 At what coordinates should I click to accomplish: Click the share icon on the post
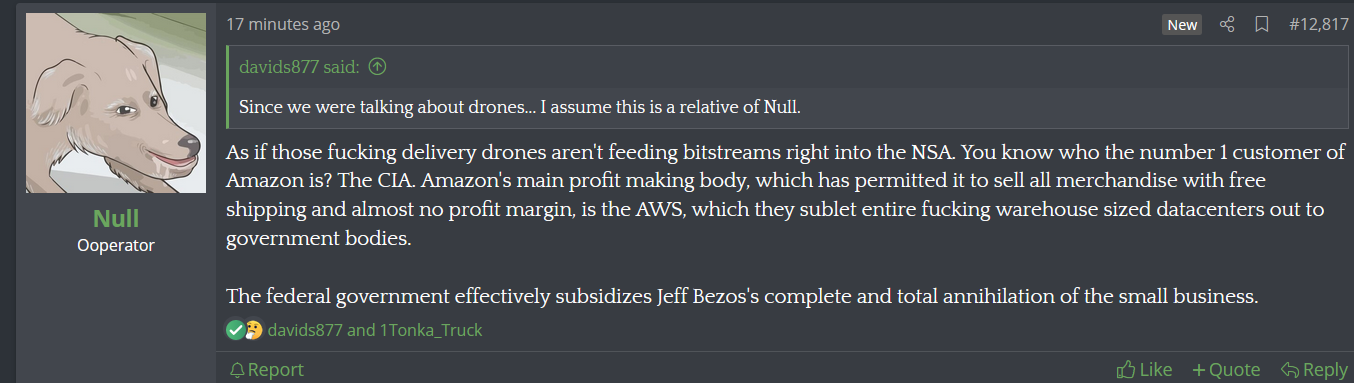click(x=1228, y=25)
